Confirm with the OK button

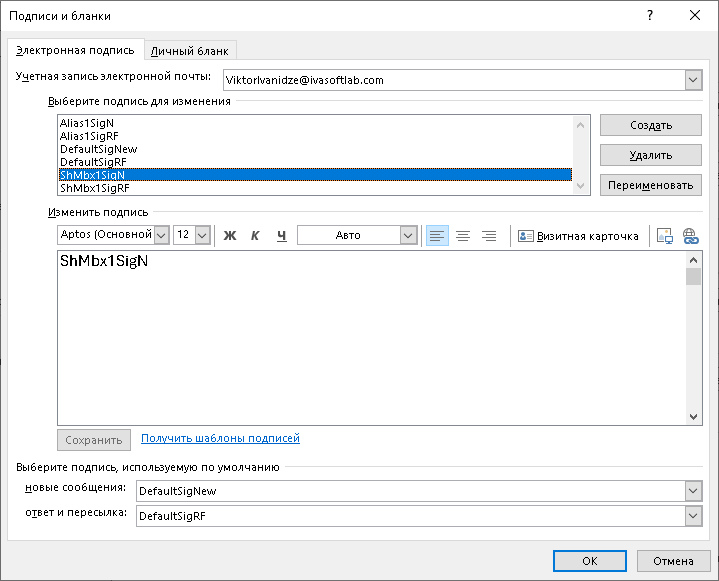point(590,561)
